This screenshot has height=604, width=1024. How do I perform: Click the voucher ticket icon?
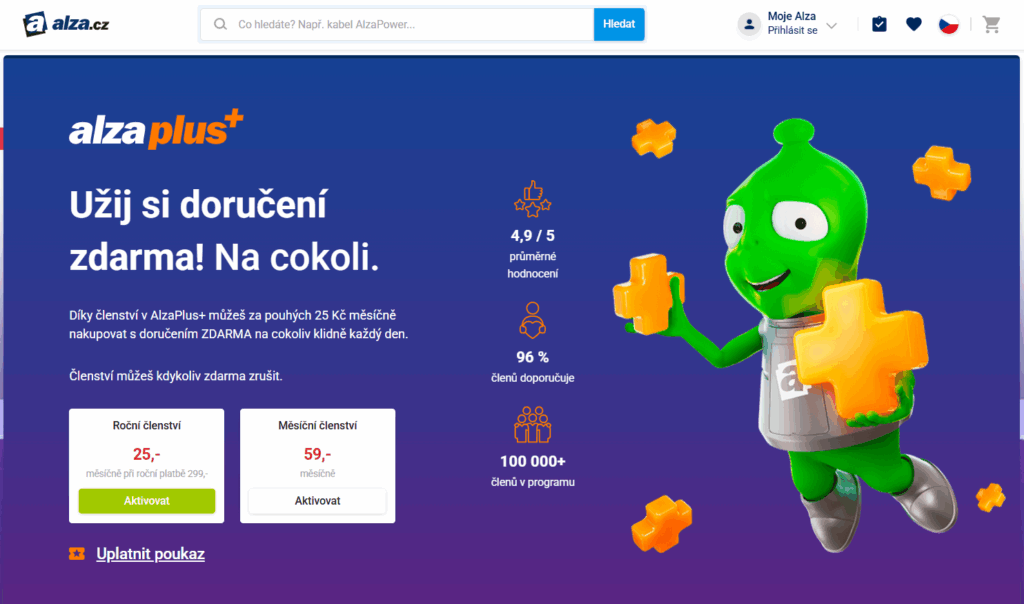tap(77, 554)
